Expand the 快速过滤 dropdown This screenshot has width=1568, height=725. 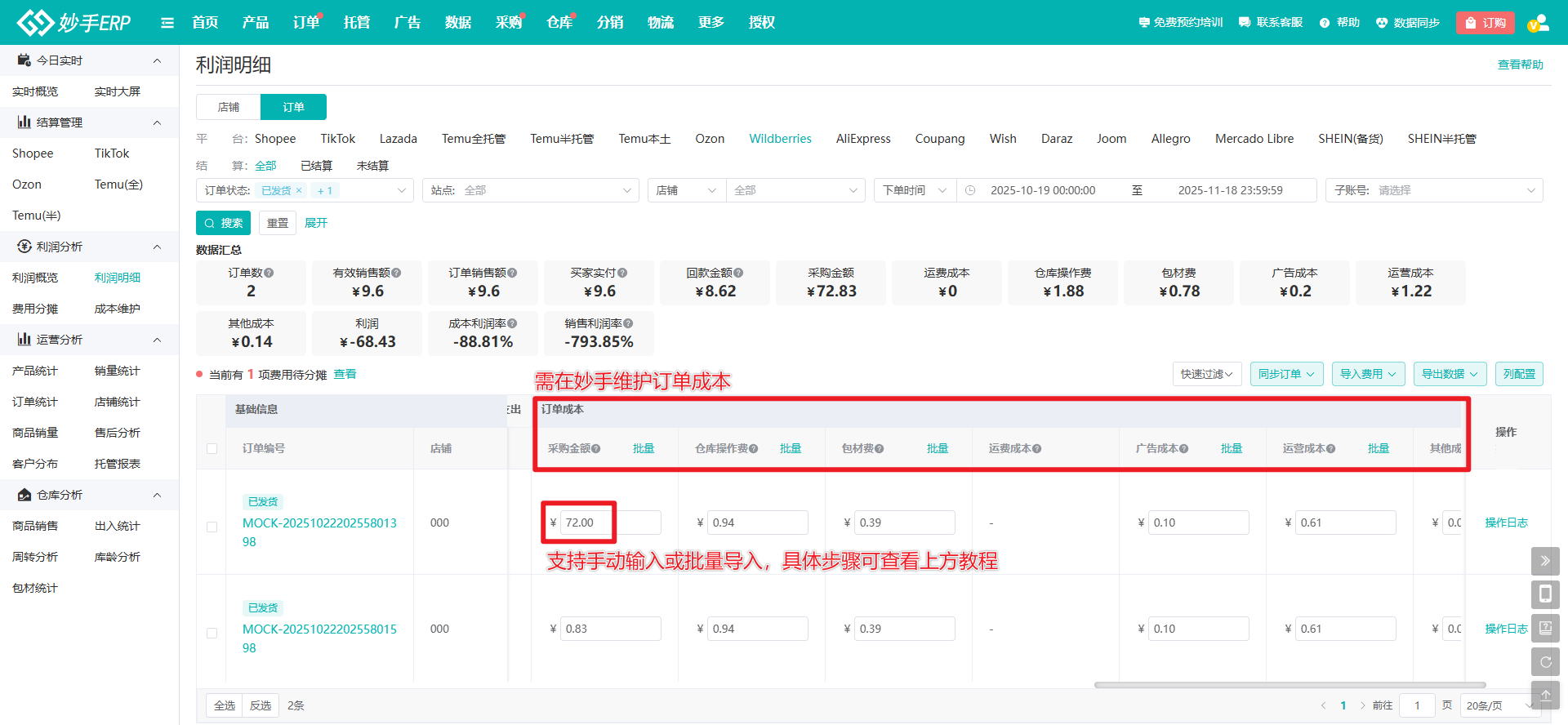1206,374
